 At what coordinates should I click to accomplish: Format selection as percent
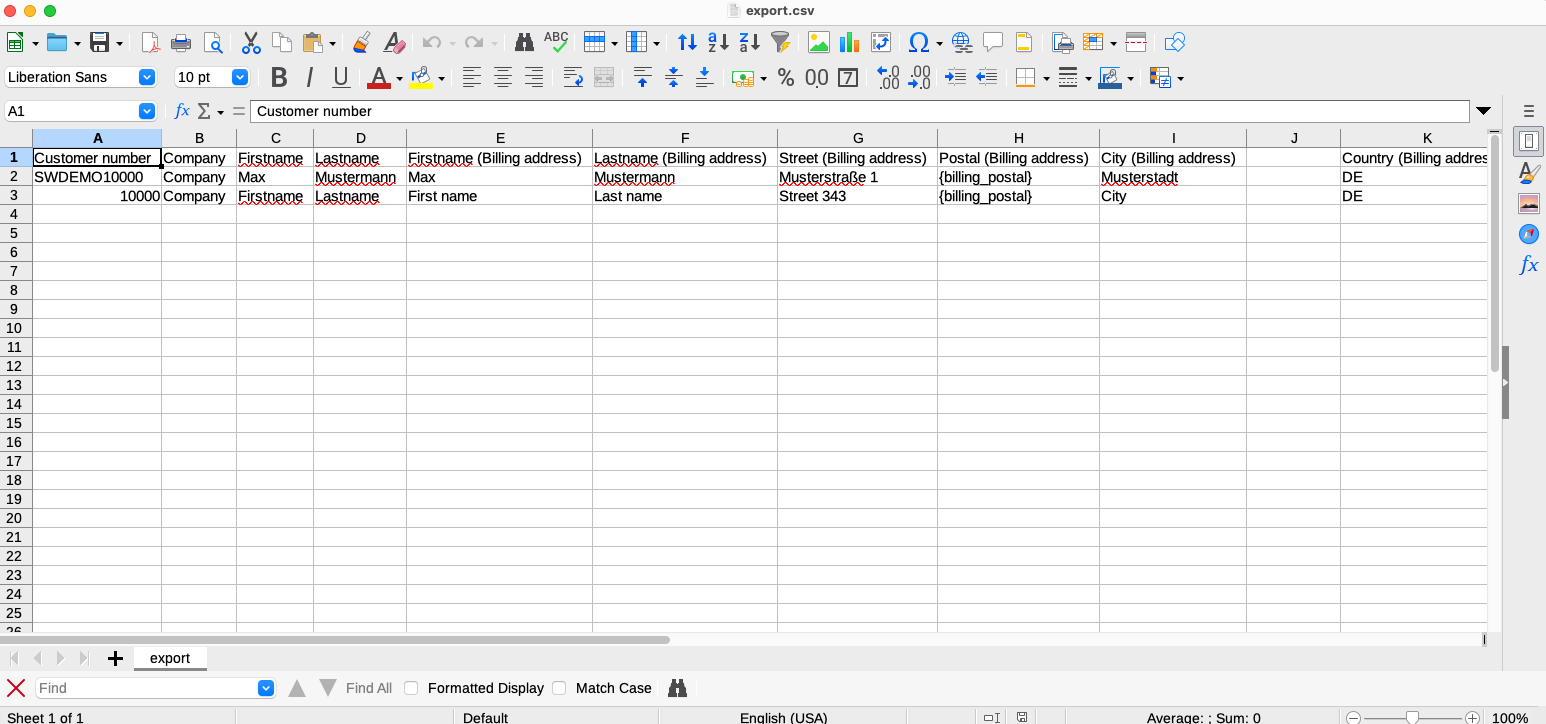786,77
